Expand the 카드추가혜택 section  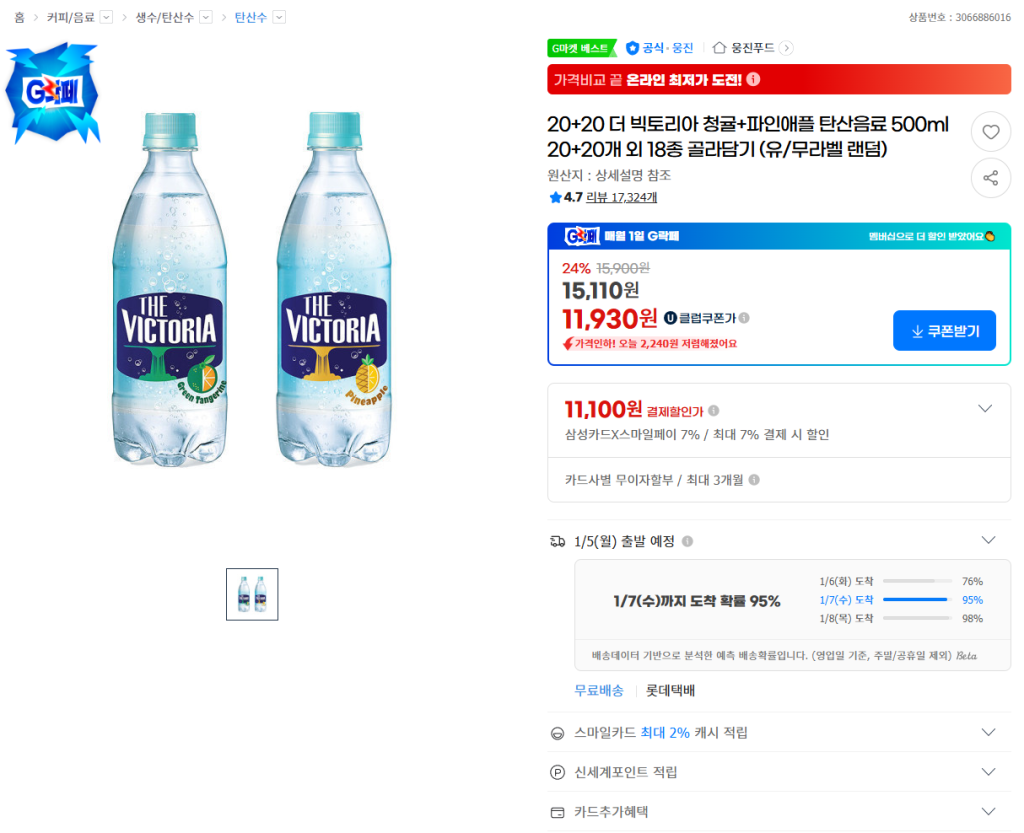[988, 811]
